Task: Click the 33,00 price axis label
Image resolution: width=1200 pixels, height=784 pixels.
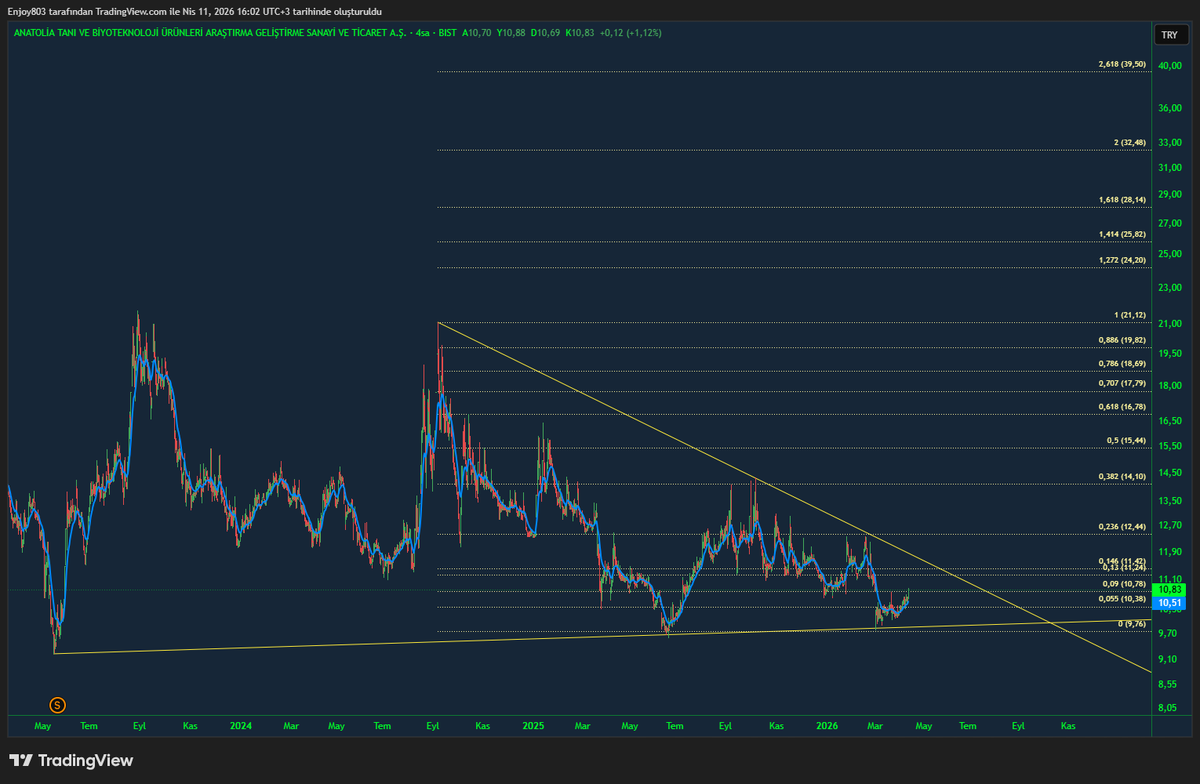Action: click(x=1169, y=143)
